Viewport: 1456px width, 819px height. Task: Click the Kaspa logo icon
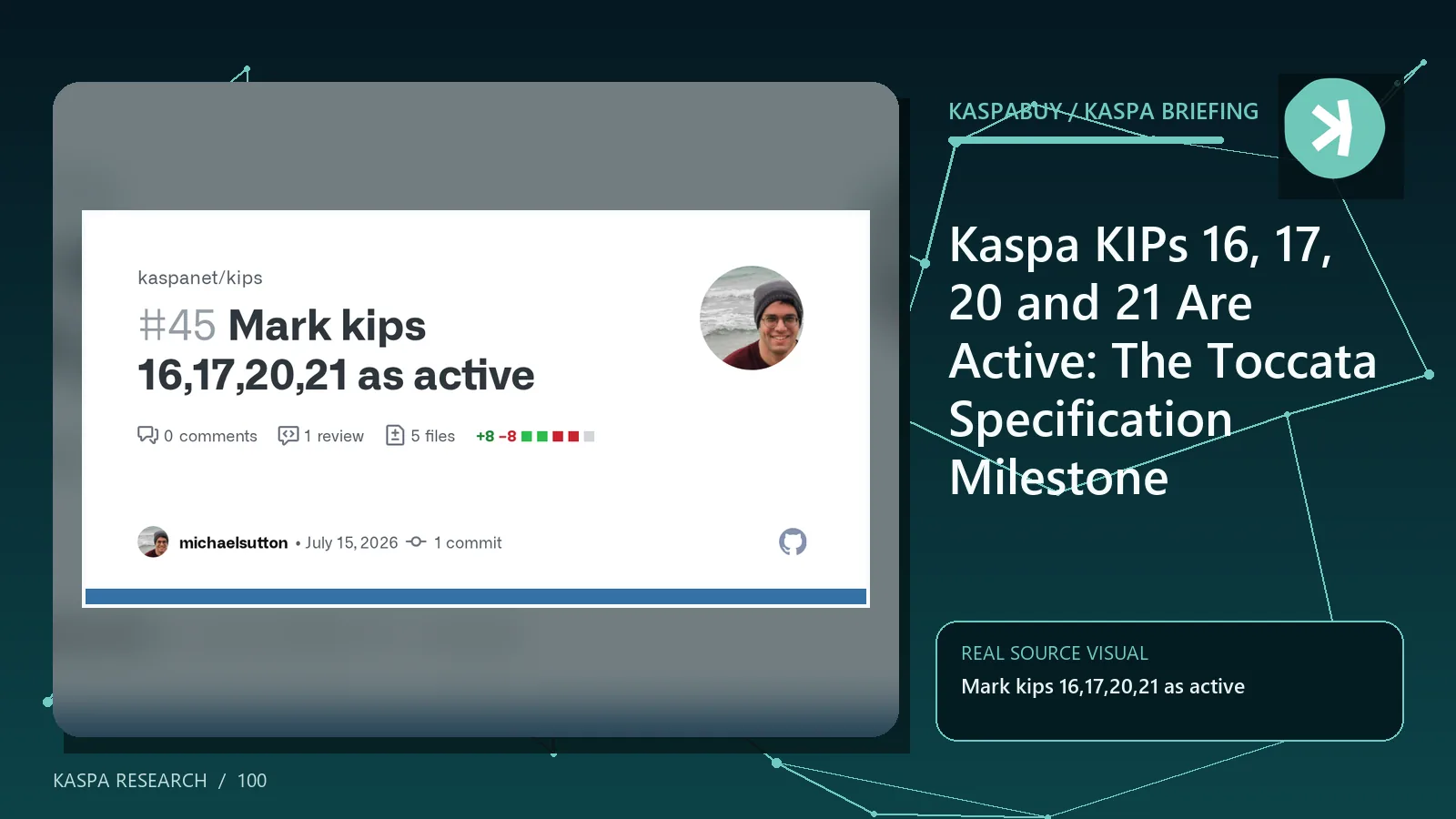[x=1334, y=128]
